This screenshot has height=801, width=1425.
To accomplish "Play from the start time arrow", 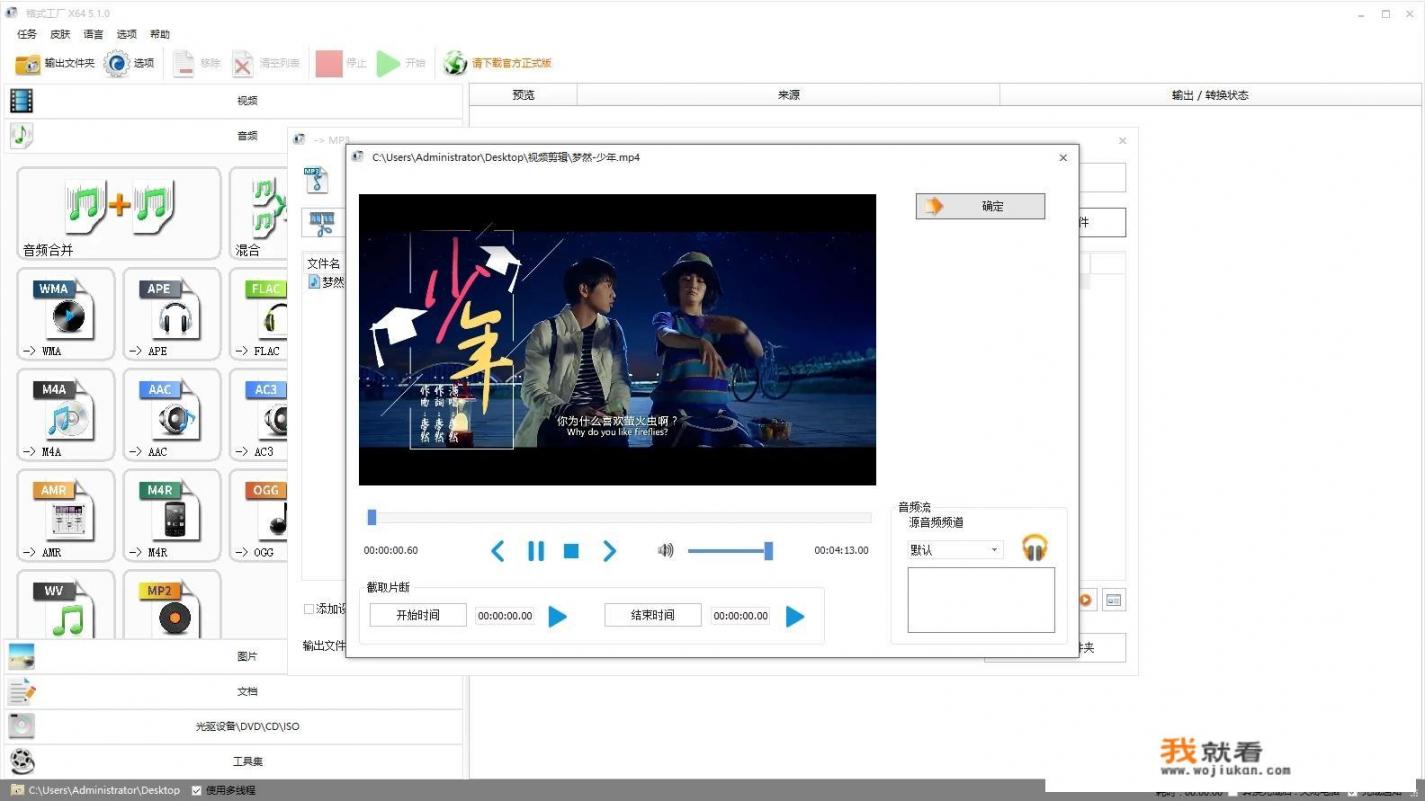I will tap(558, 617).
